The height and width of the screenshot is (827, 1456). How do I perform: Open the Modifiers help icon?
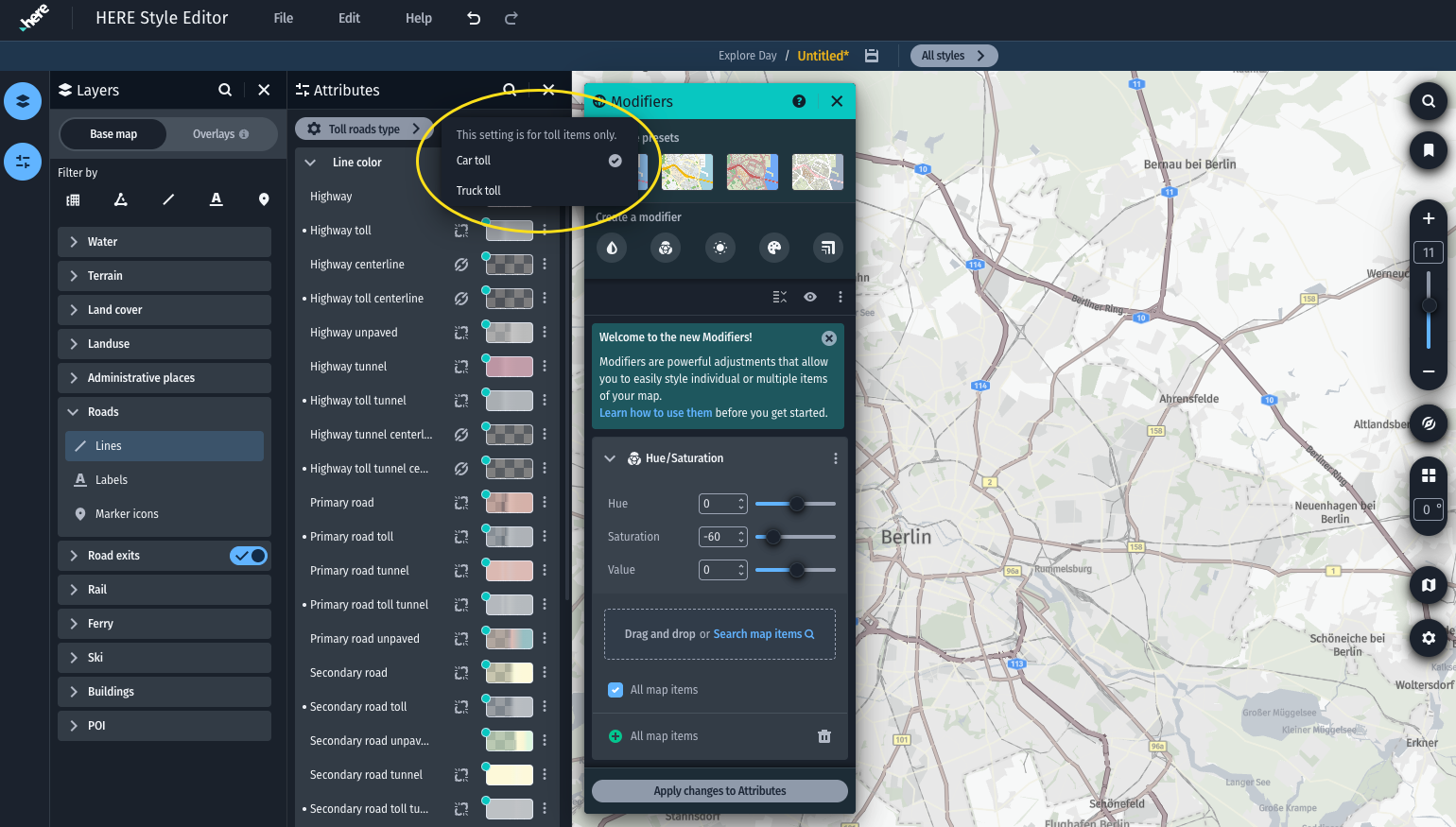pos(799,101)
